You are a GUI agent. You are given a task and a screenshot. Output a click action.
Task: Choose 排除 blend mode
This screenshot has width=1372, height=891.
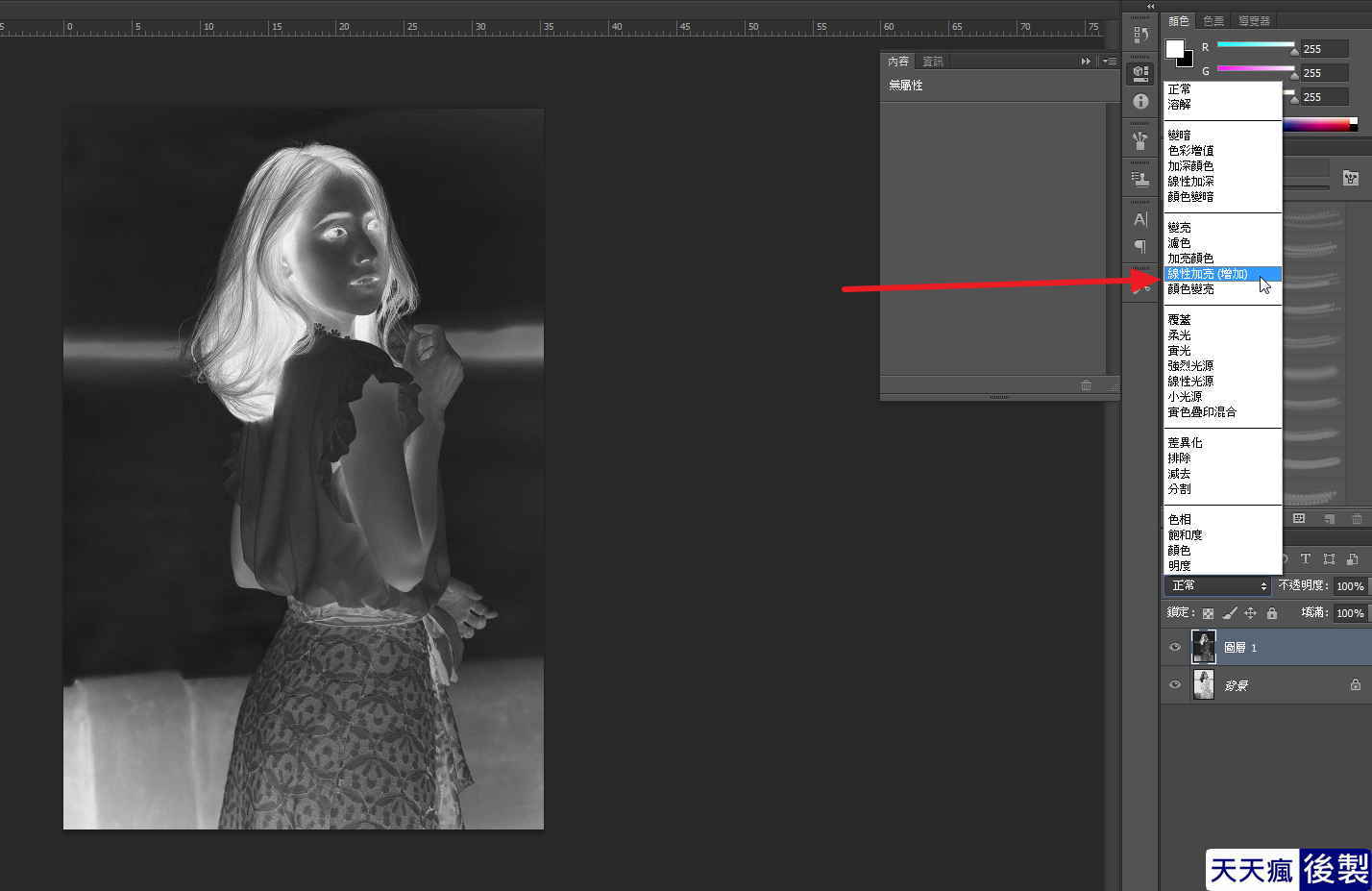pyautogui.click(x=1222, y=458)
